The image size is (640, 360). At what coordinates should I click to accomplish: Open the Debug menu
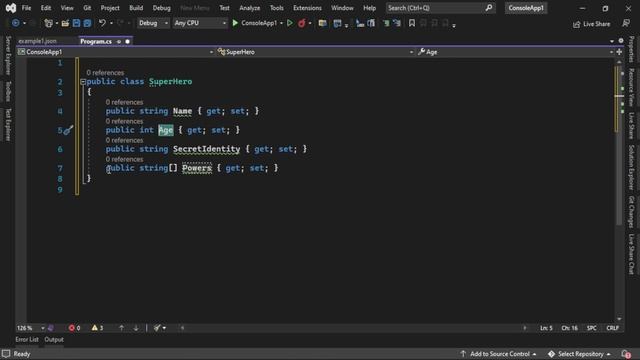(x=162, y=8)
